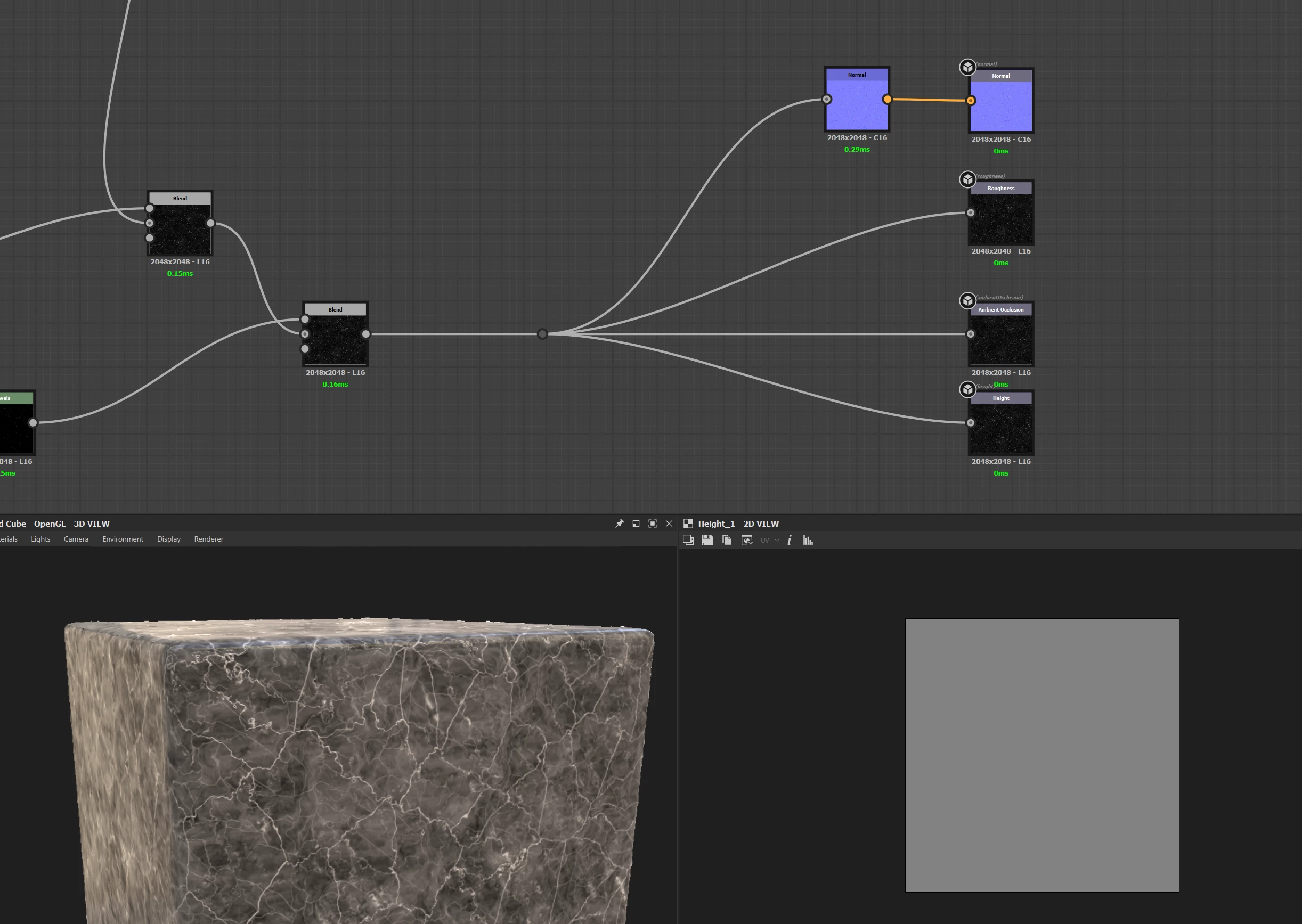This screenshot has height=924, width=1302.
Task: Click the copy to clipboard icon in 2D view
Action: [x=727, y=540]
